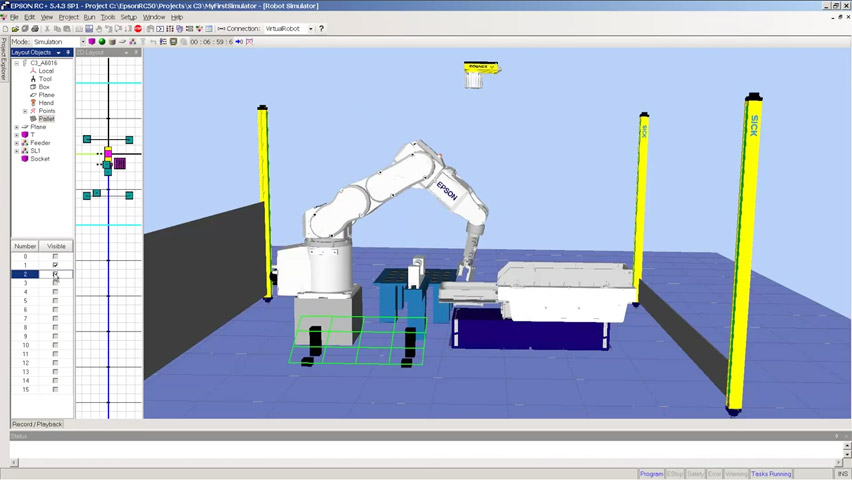
Task: Click the Copy toolbar icon
Action: [57, 29]
